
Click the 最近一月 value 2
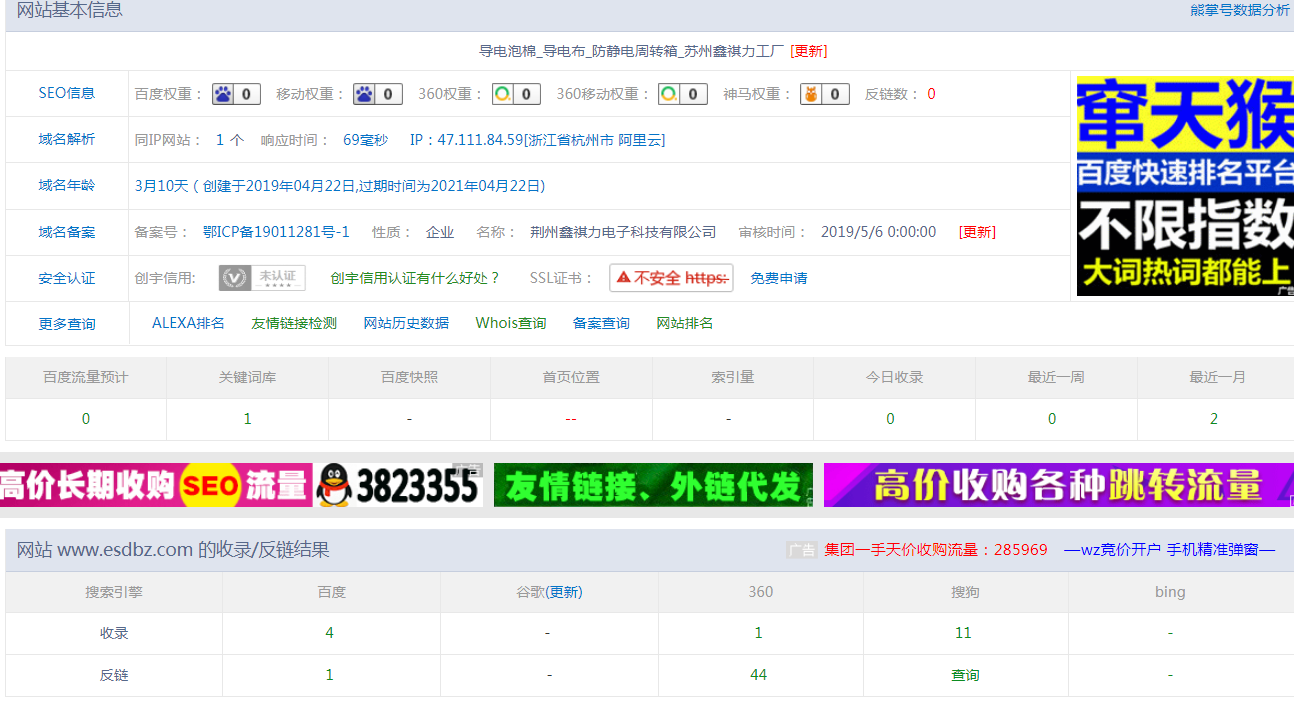click(1214, 419)
